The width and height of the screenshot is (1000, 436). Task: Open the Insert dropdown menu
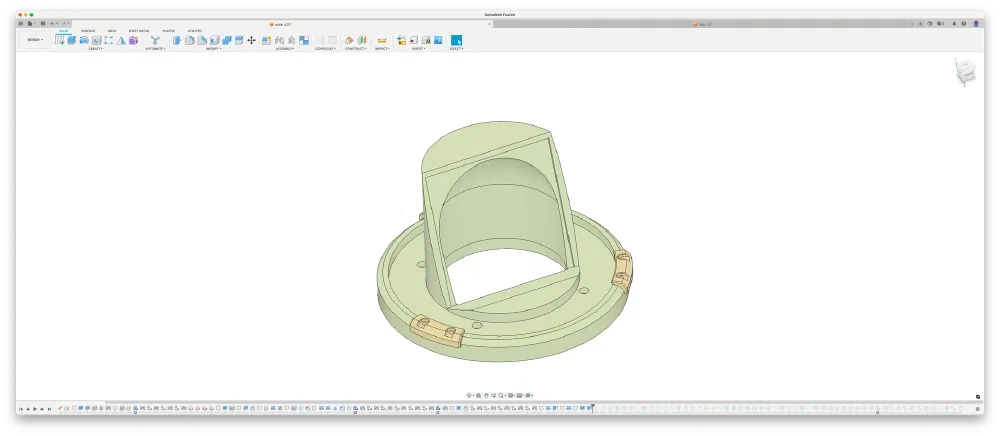pos(418,48)
